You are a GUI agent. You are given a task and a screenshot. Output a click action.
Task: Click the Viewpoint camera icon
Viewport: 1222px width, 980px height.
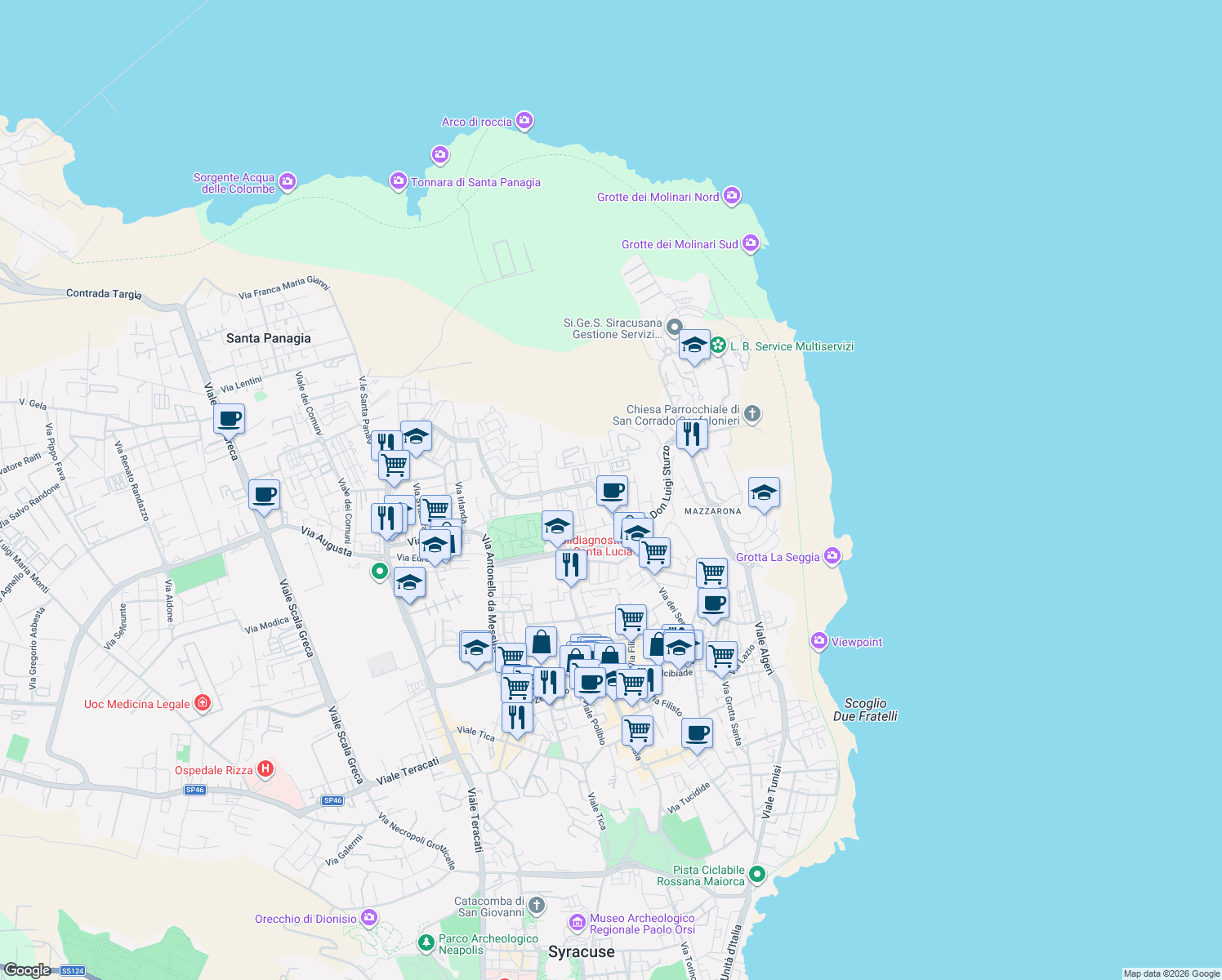pos(819,641)
